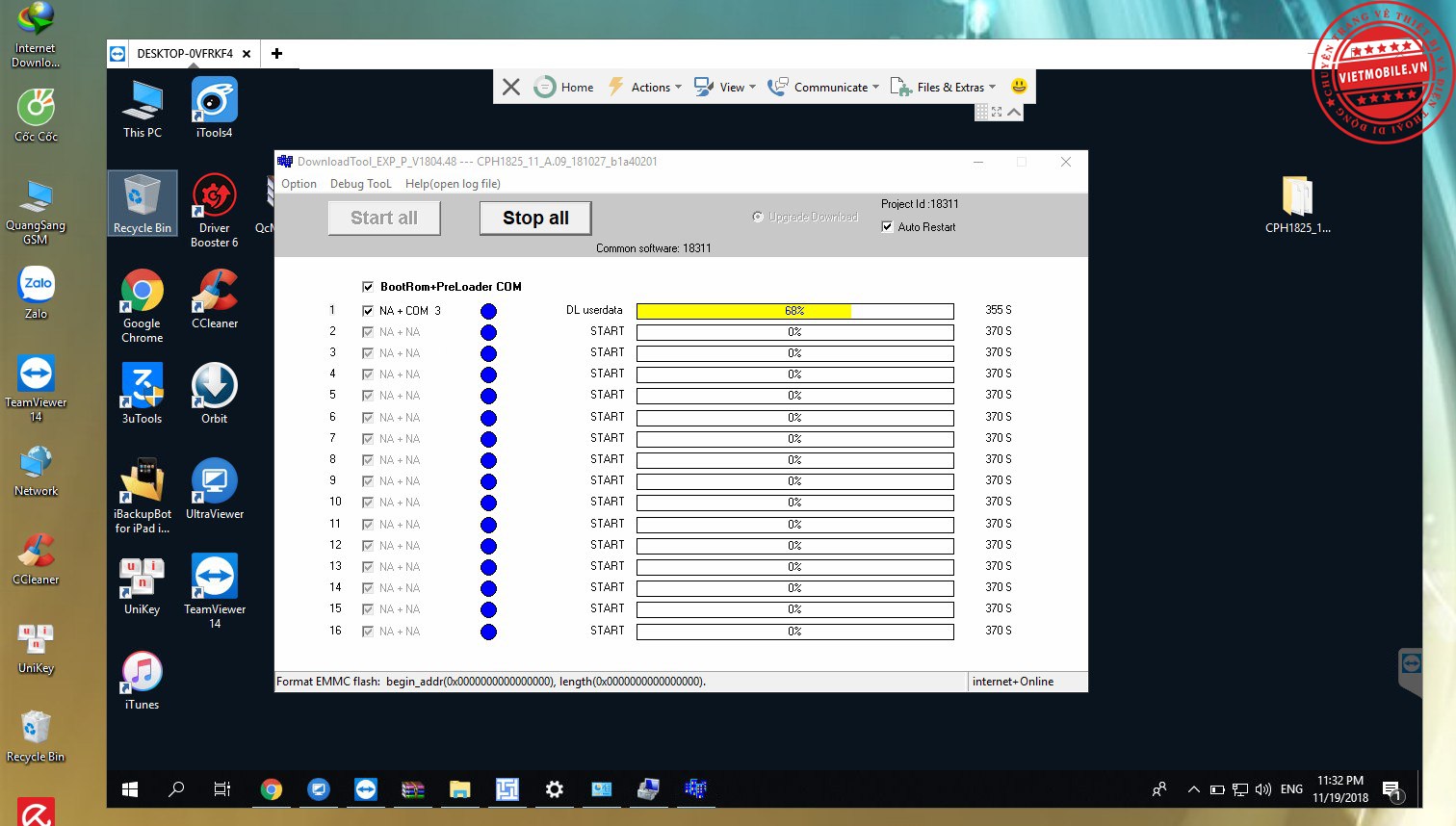Click blue status indicator for row 1
The width and height of the screenshot is (1456, 826).
[x=488, y=311]
